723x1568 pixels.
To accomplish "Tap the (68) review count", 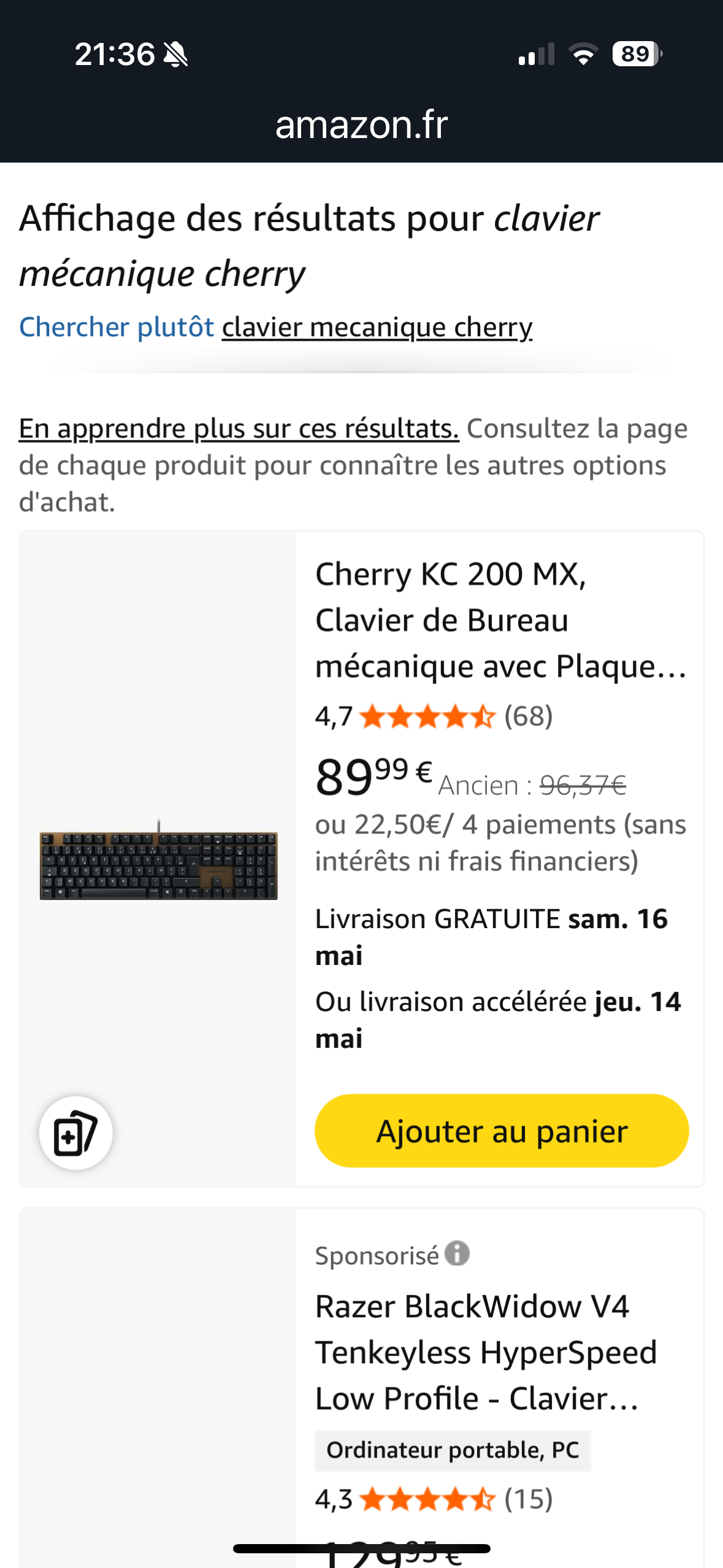I will click(529, 717).
